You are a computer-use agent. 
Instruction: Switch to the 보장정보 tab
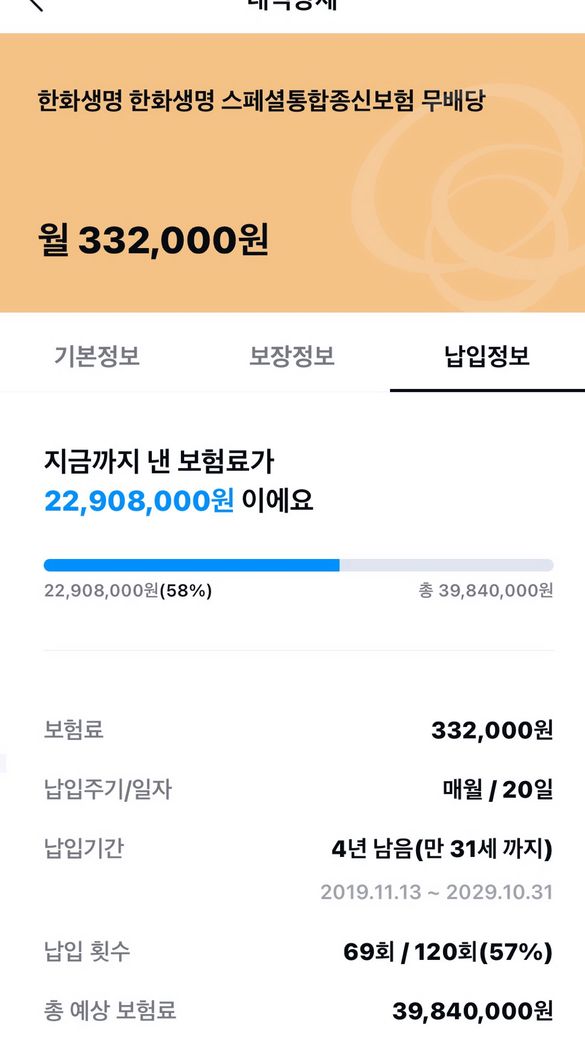click(292, 356)
